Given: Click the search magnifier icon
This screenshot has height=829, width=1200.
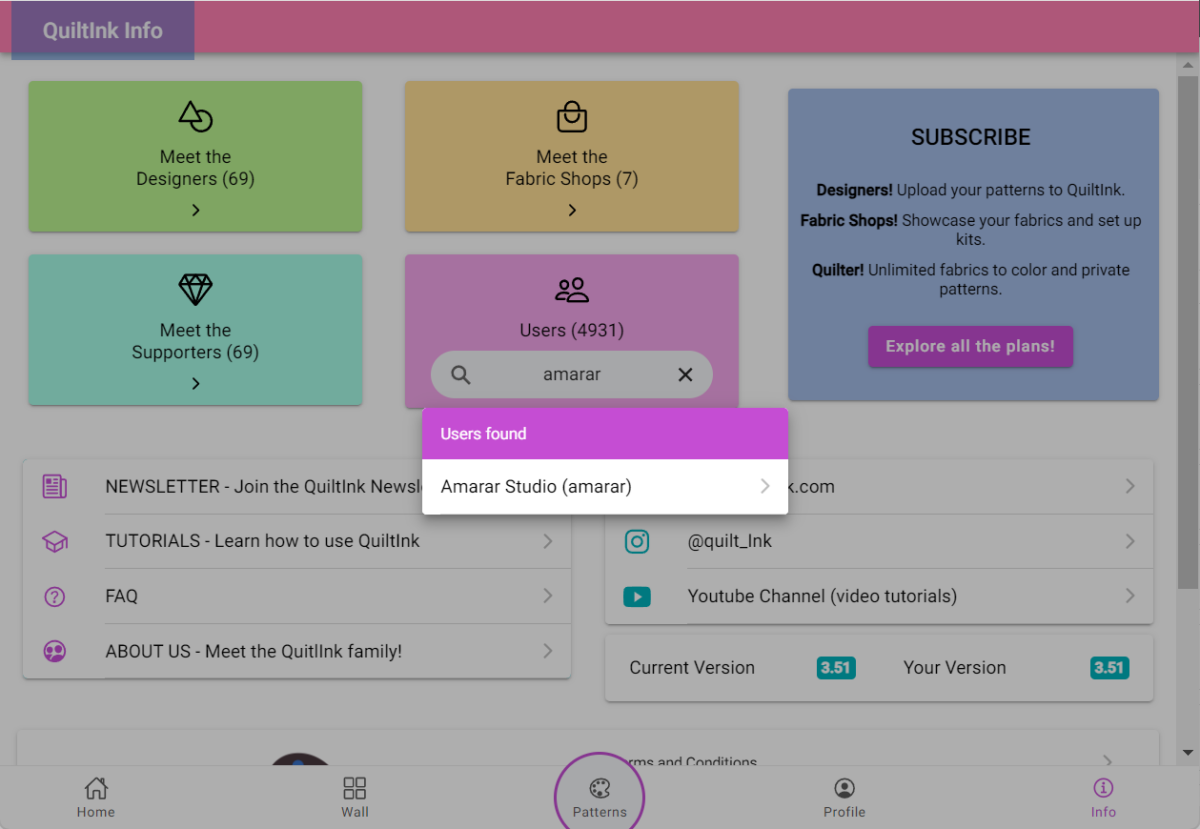Looking at the screenshot, I should point(460,375).
